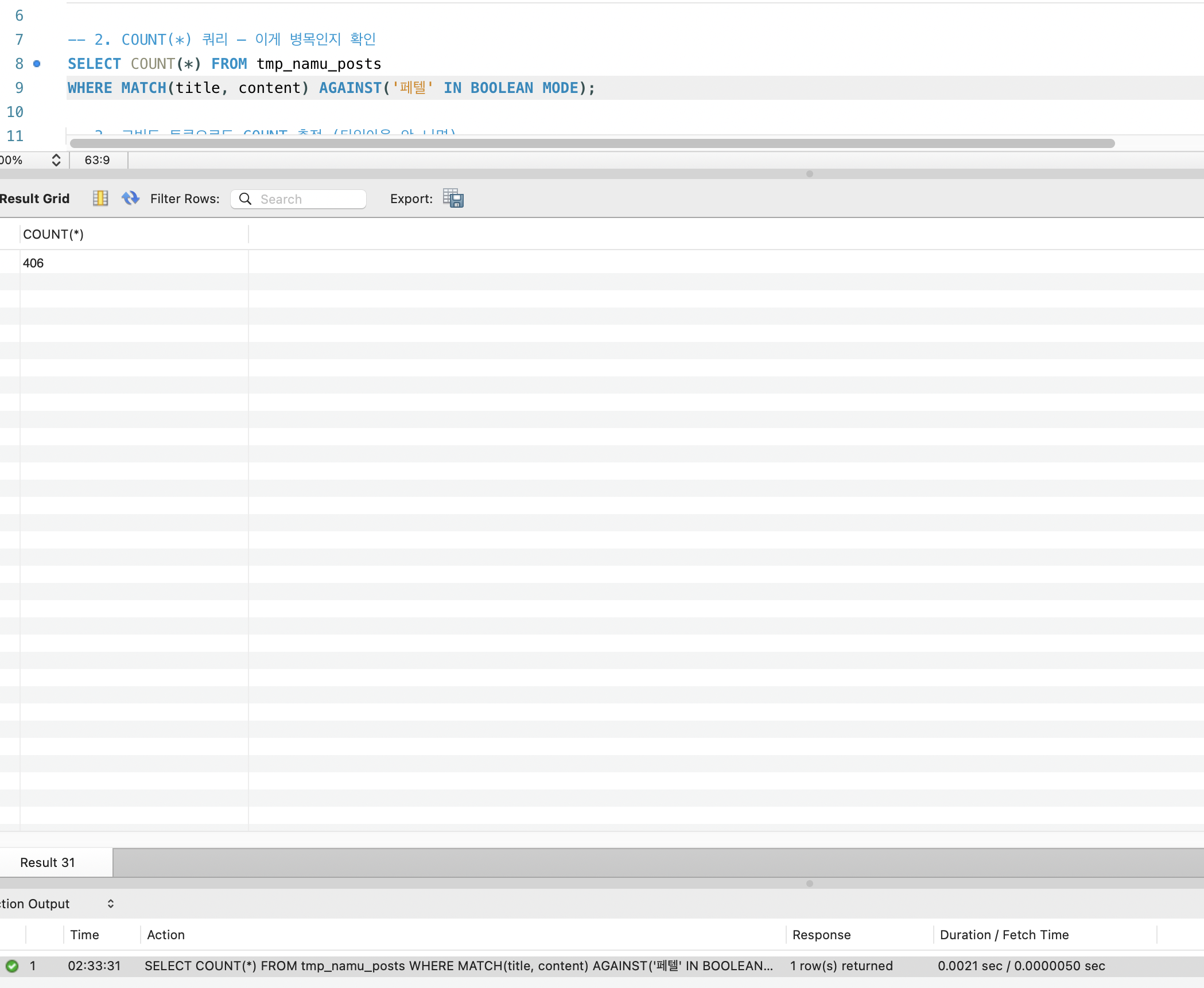
Task: Click the blue statement marker on line 8
Action: point(37,64)
